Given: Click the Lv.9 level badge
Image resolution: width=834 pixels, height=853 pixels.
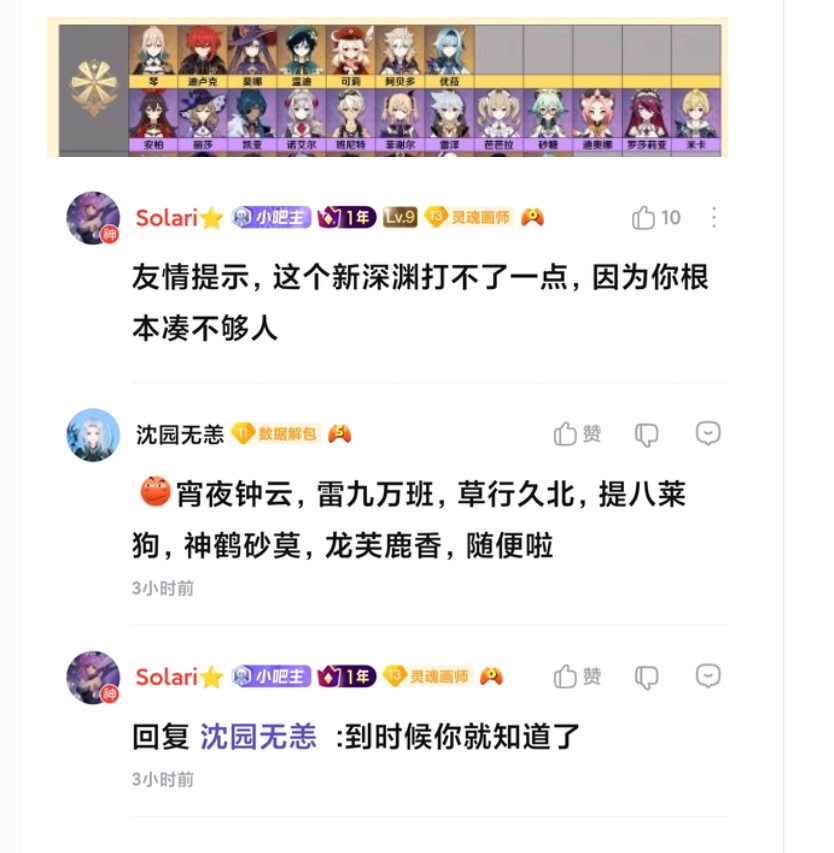Looking at the screenshot, I should 400,217.
